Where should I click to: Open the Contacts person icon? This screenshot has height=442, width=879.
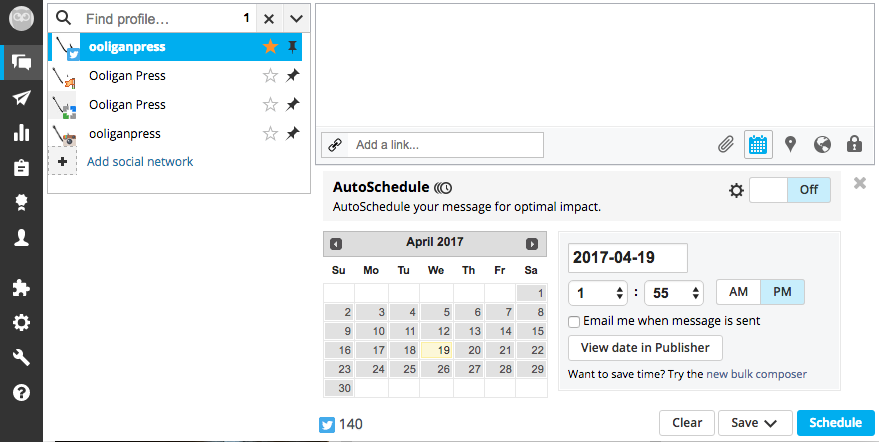click(21, 237)
